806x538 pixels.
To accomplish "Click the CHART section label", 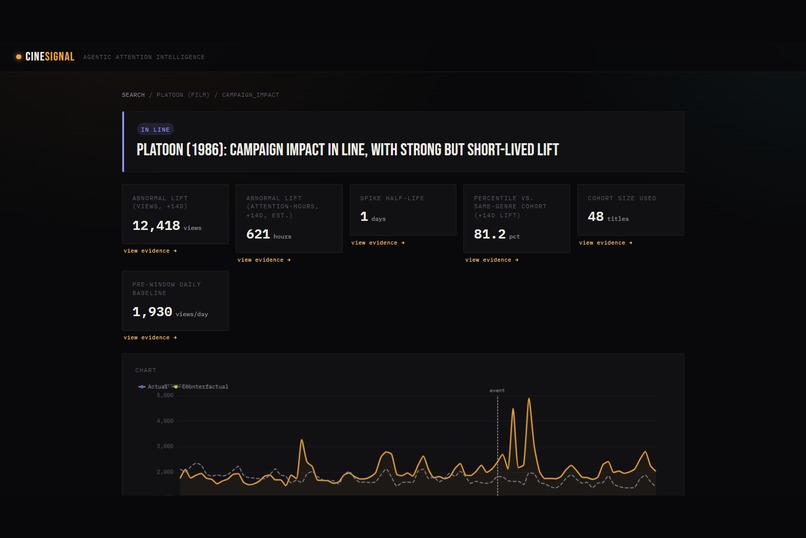I will 145,370.
